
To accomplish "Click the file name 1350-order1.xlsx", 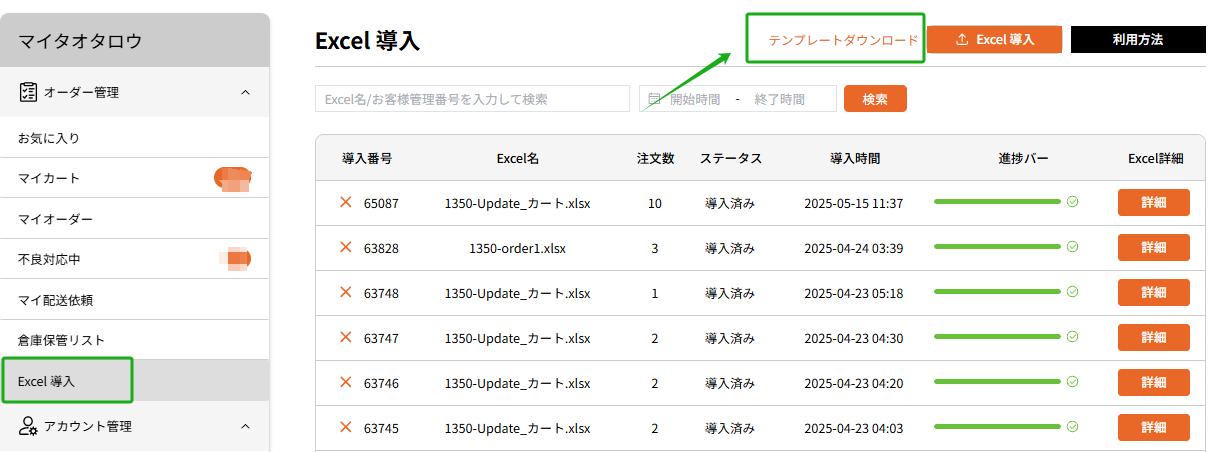I will pos(517,248).
